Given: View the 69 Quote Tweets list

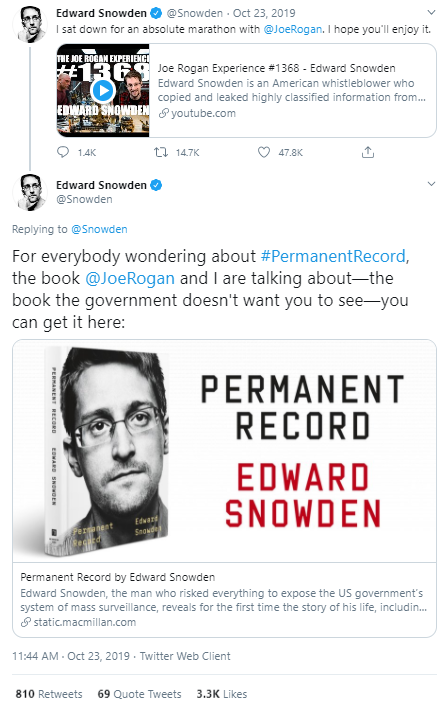Looking at the screenshot, I should click(139, 694).
